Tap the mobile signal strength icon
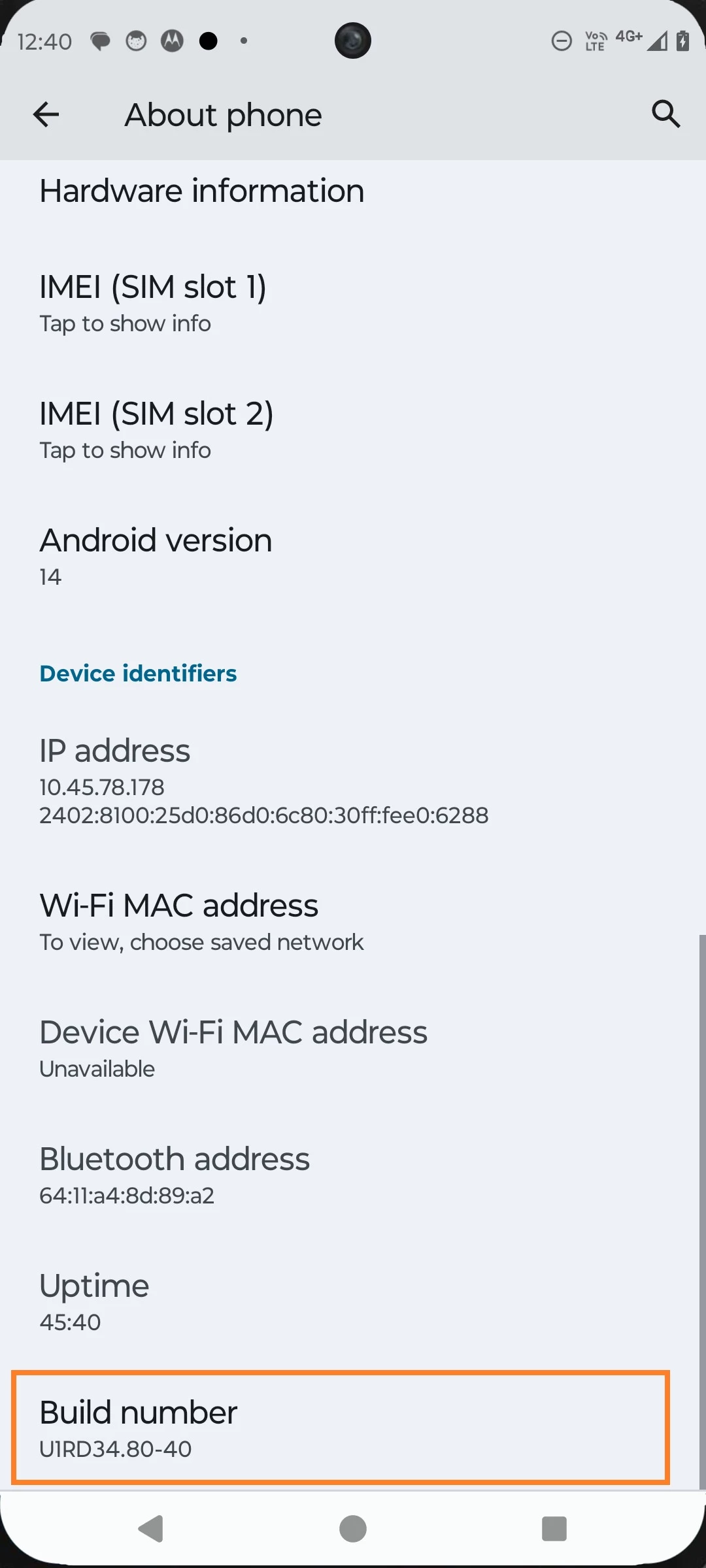The width and height of the screenshot is (706, 1568). 657,41
